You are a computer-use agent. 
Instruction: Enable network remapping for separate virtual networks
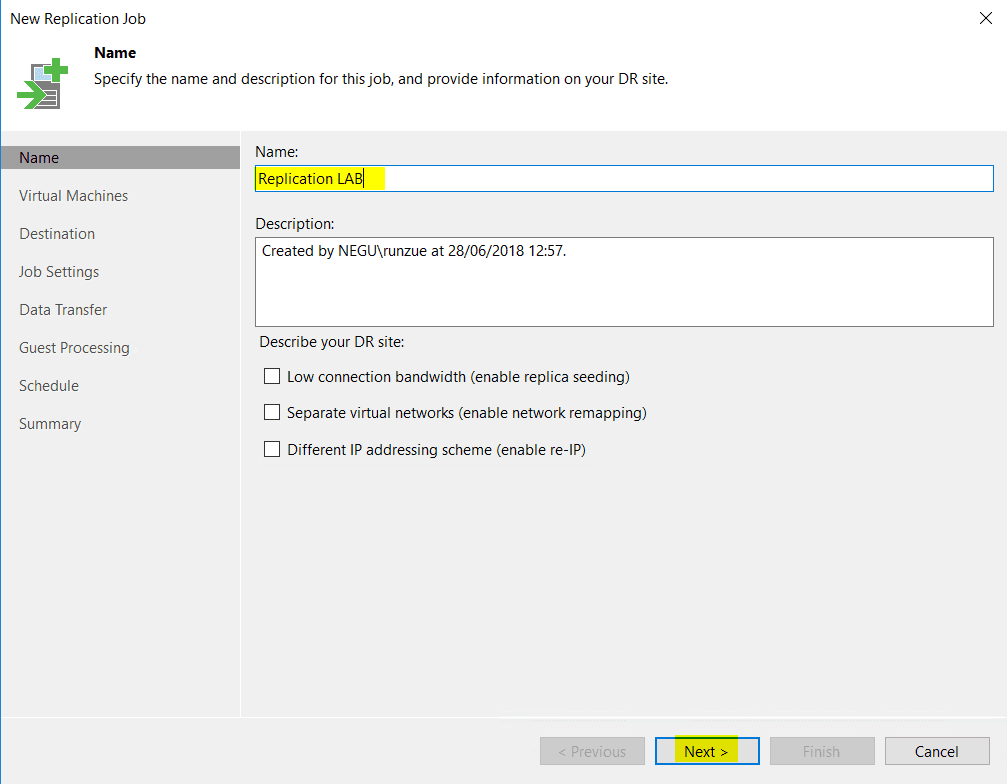[272, 412]
